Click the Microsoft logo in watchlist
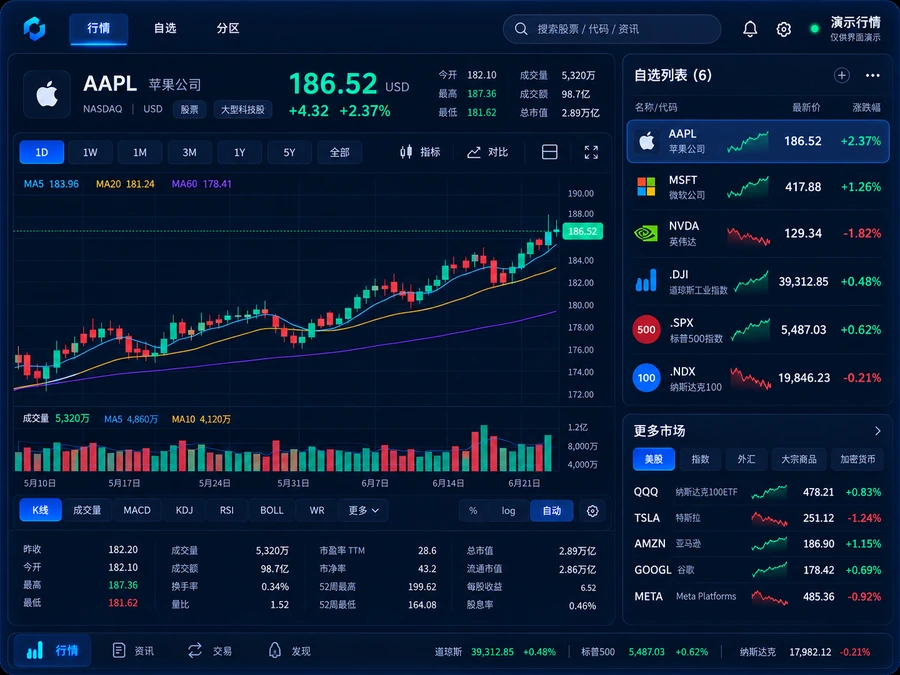 tap(646, 187)
